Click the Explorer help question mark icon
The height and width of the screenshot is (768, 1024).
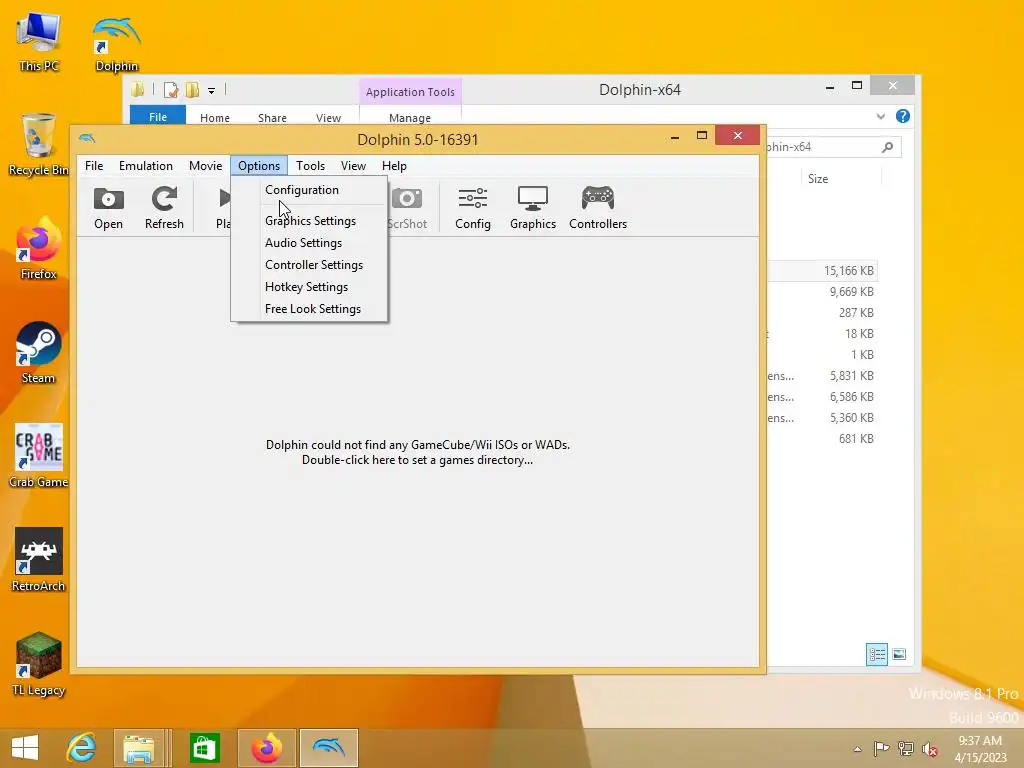[x=903, y=116]
